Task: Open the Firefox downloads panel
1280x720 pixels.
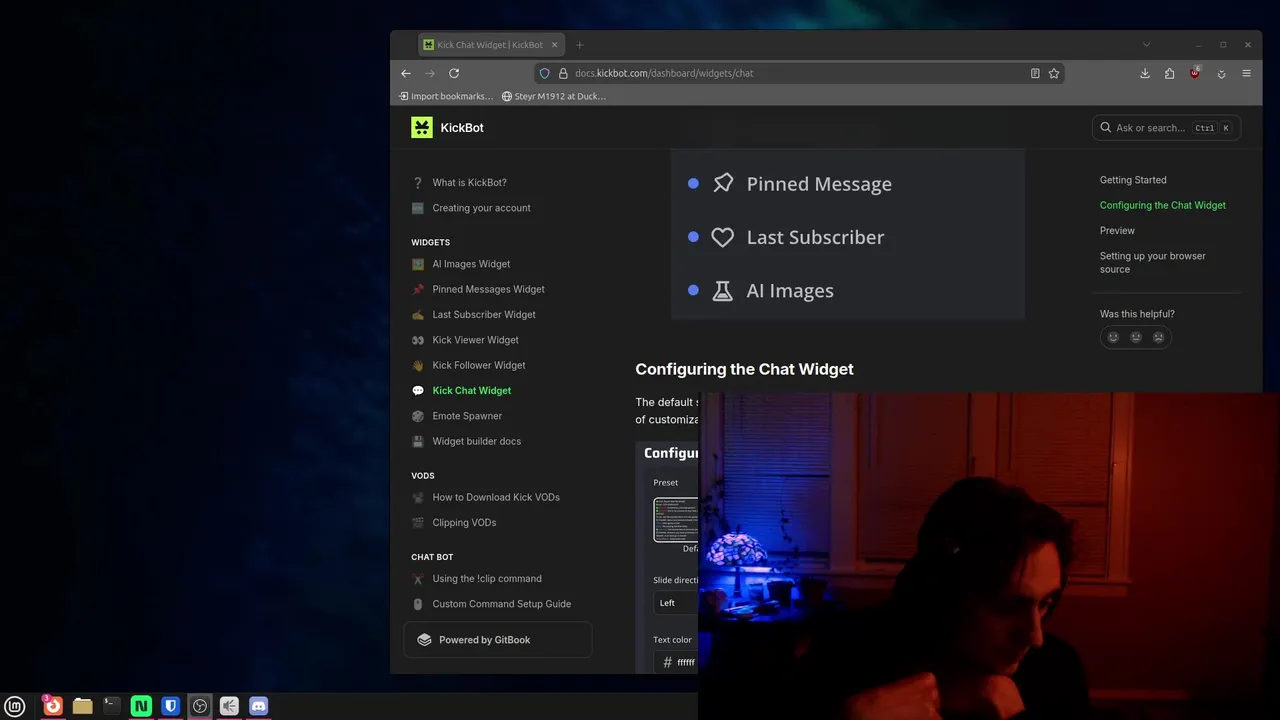Action: pyautogui.click(x=1145, y=73)
